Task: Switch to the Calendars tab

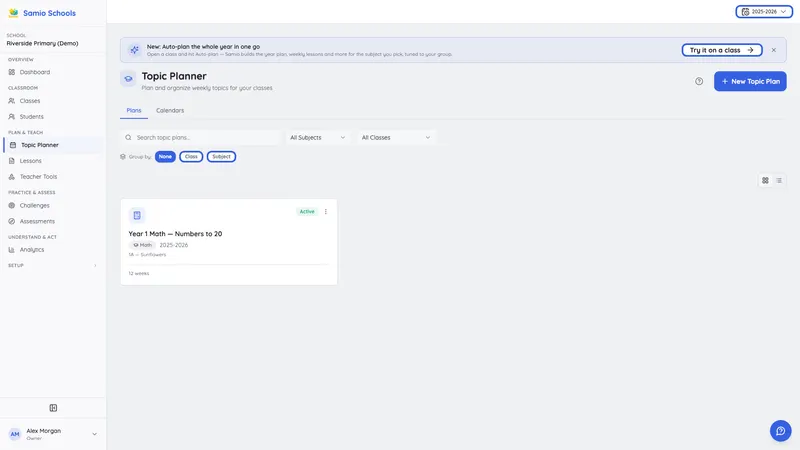Action: (170, 111)
